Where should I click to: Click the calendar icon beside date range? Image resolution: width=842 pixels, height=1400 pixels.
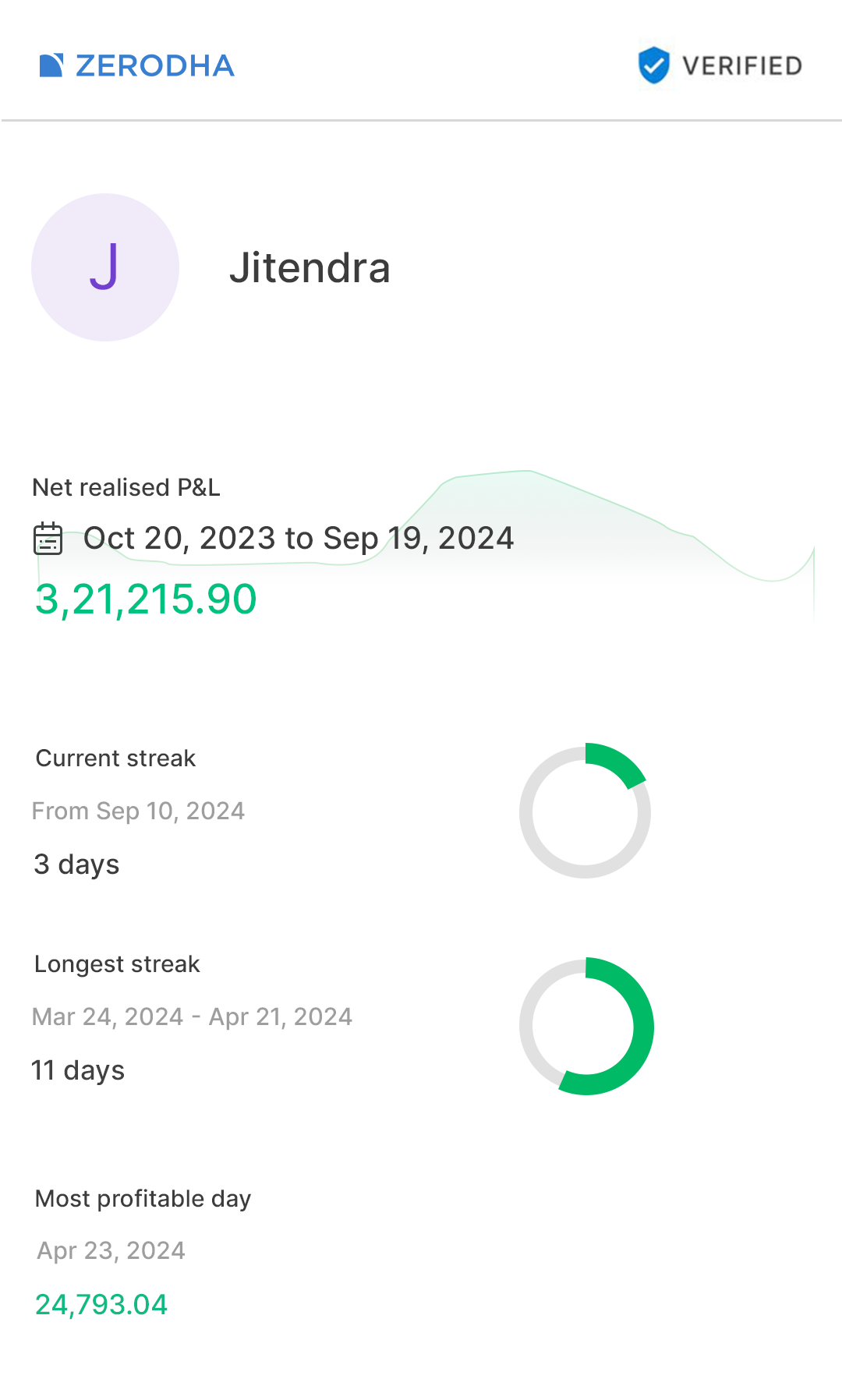48,539
